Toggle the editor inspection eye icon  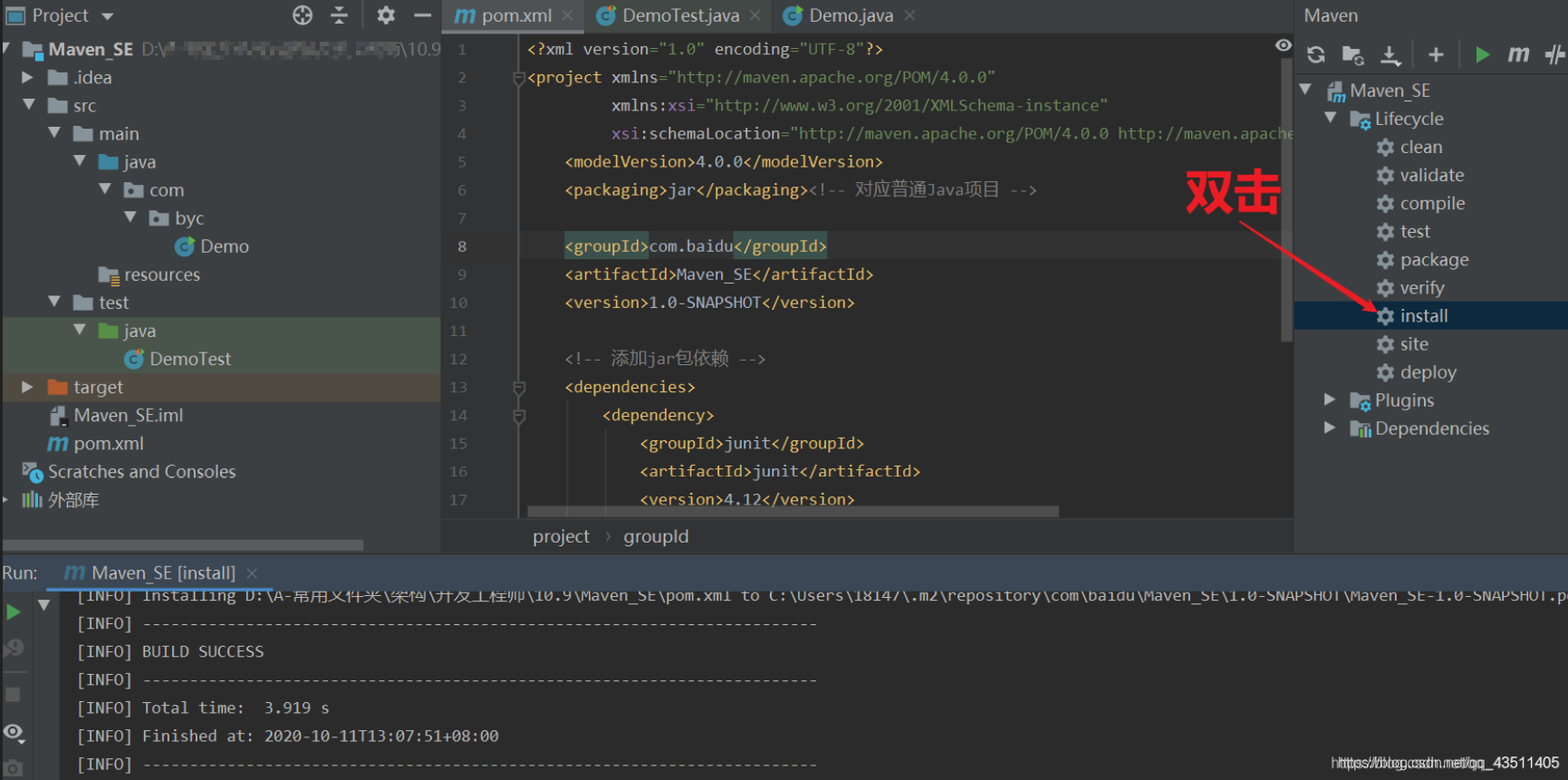click(x=1284, y=45)
